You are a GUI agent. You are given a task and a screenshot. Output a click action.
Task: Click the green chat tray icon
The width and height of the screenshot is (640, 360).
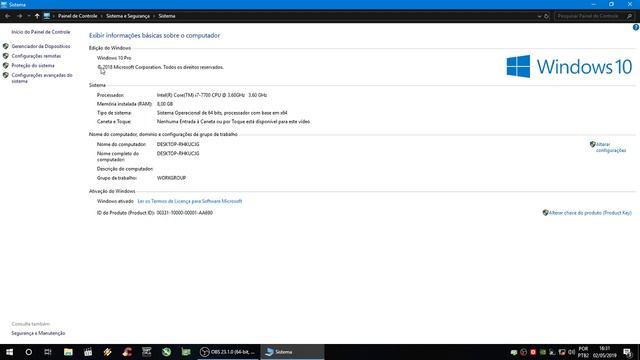pos(514,352)
